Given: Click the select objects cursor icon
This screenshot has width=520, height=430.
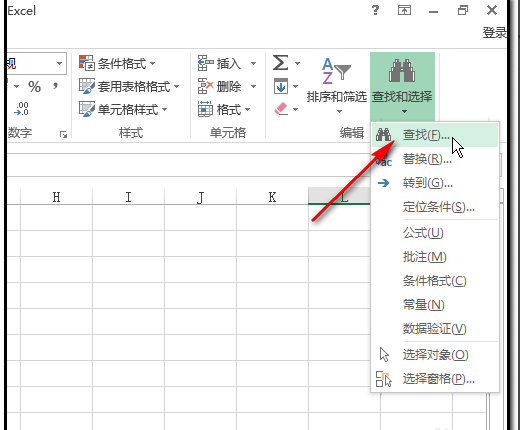Looking at the screenshot, I should pyautogui.click(x=384, y=355).
